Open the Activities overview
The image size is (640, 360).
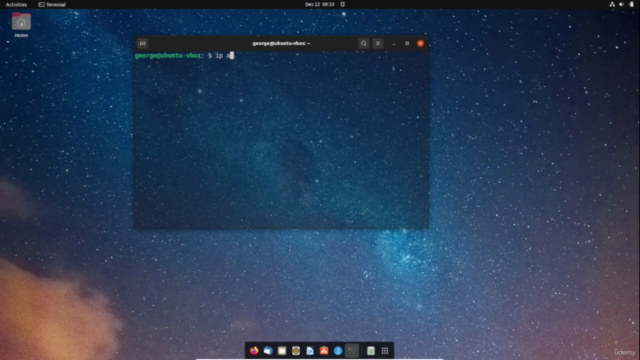(16, 4)
